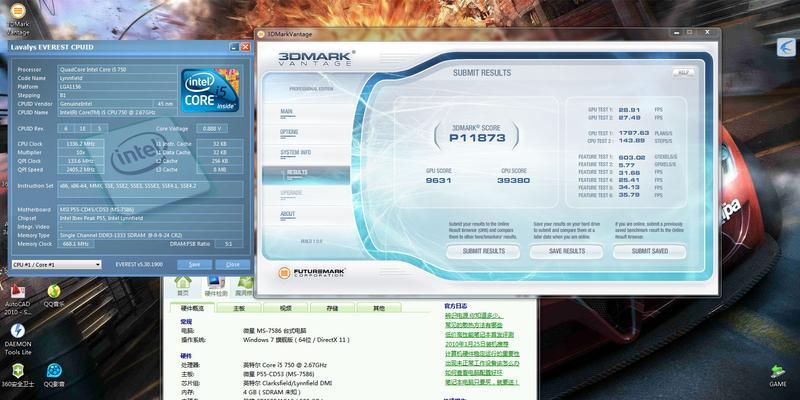Viewport: 800px width, 400px height.
Task: Click the HELP button in 3DMark Vantage
Action: tap(683, 72)
